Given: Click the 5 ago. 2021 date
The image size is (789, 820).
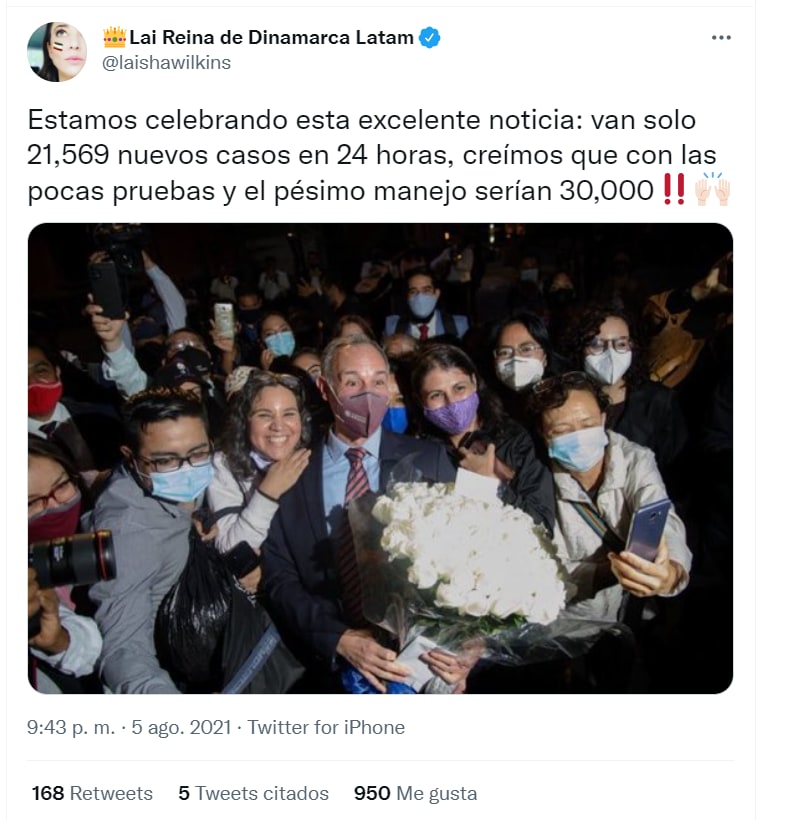Looking at the screenshot, I should (181, 727).
